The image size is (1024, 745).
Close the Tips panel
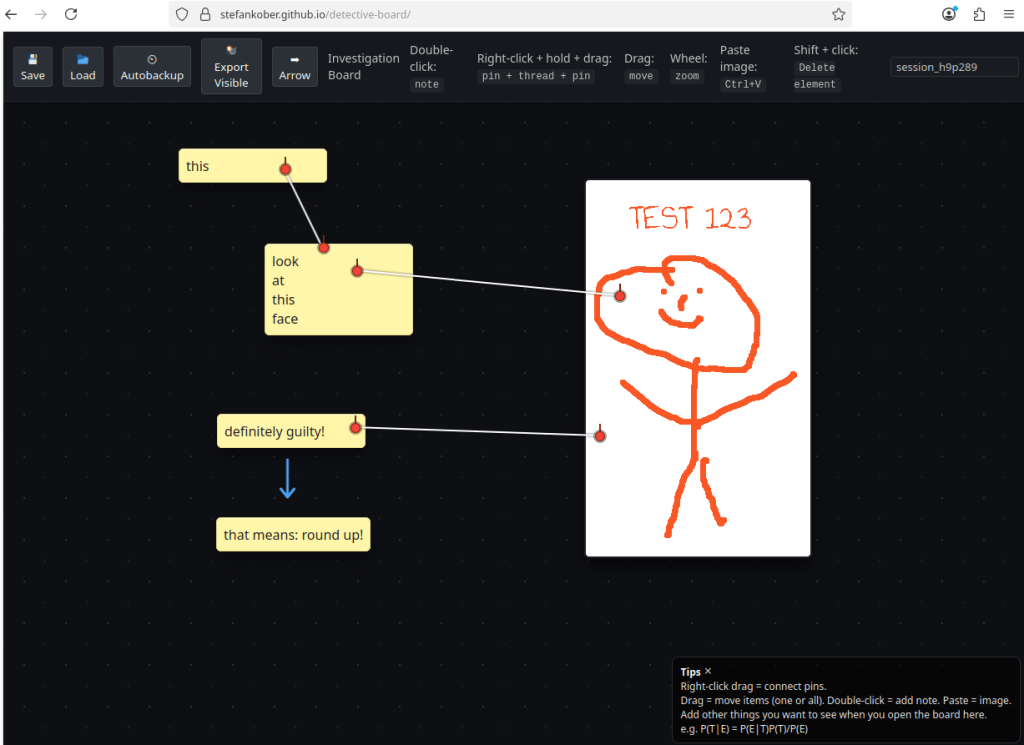[x=708, y=671]
